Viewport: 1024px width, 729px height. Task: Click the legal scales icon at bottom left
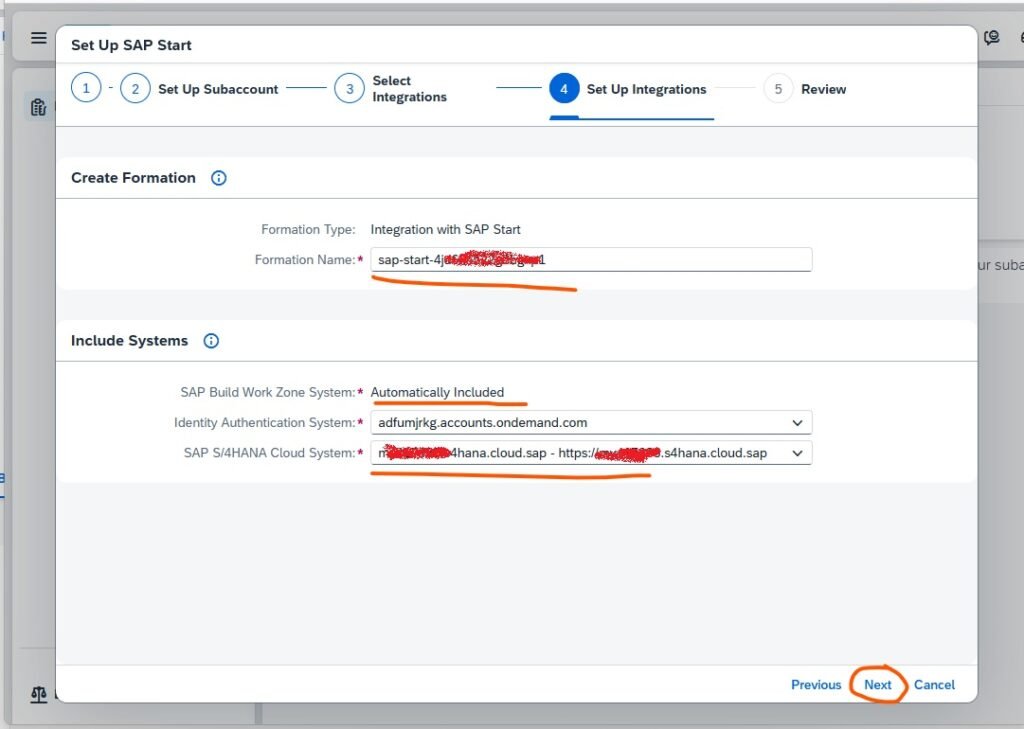[38, 694]
